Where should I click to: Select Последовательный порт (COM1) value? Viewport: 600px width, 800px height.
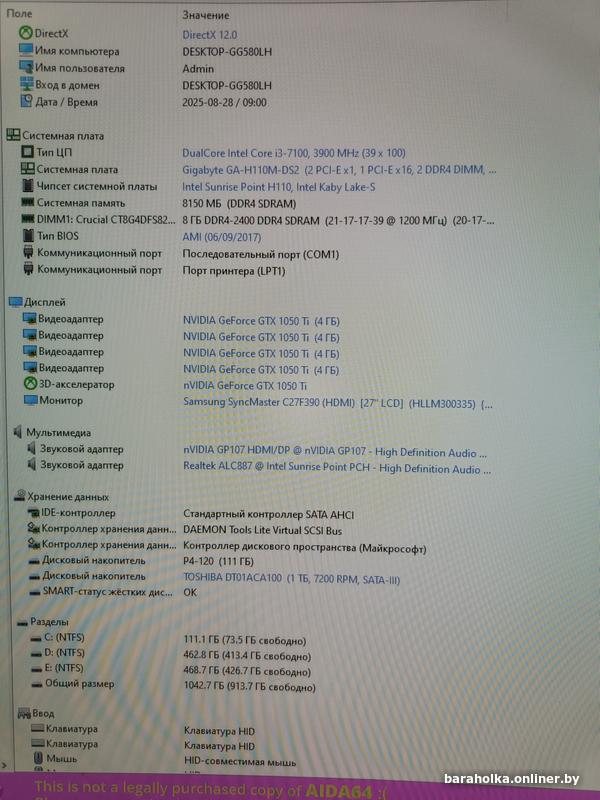[x=261, y=254]
